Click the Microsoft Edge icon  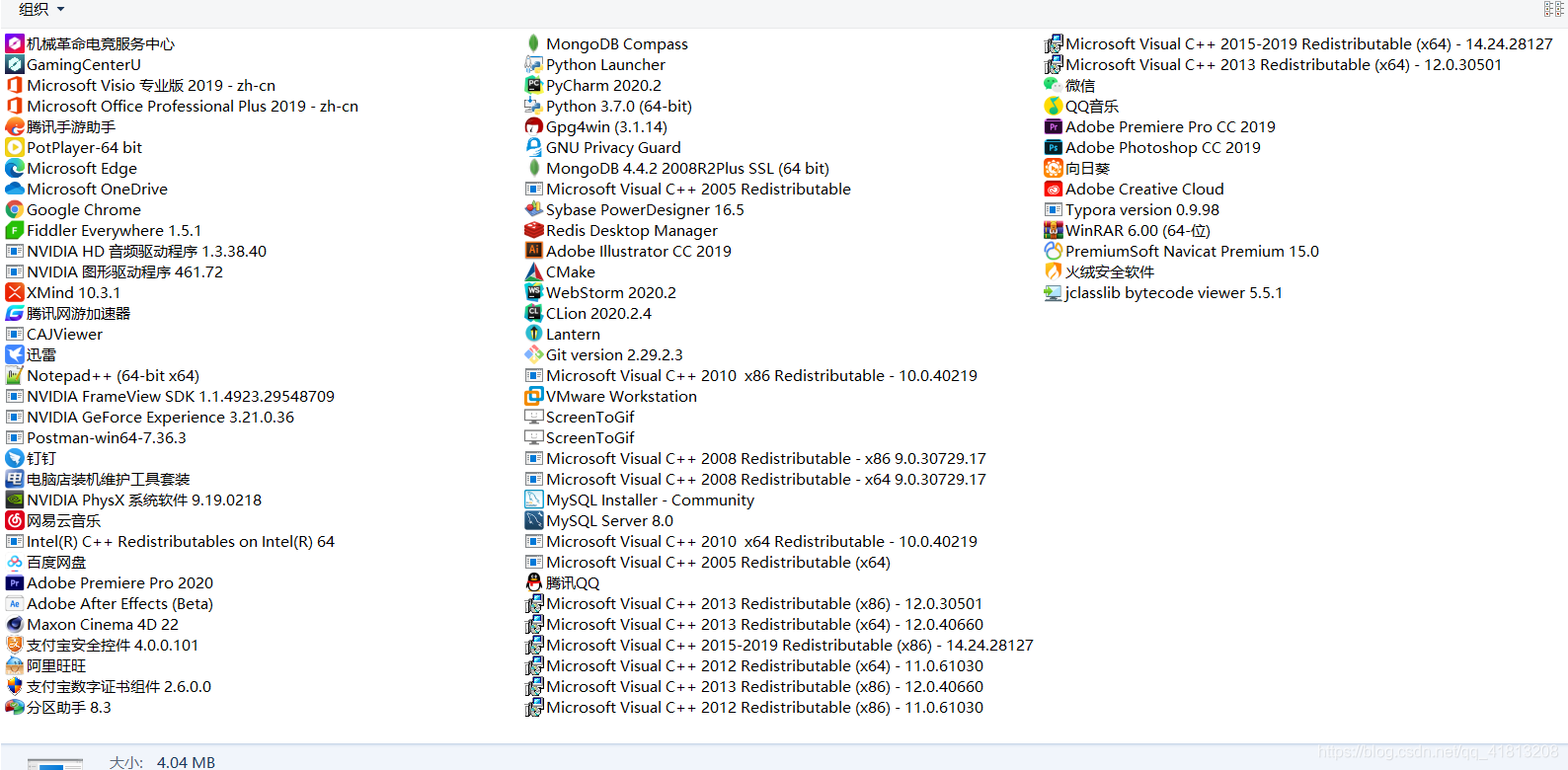[x=15, y=168]
